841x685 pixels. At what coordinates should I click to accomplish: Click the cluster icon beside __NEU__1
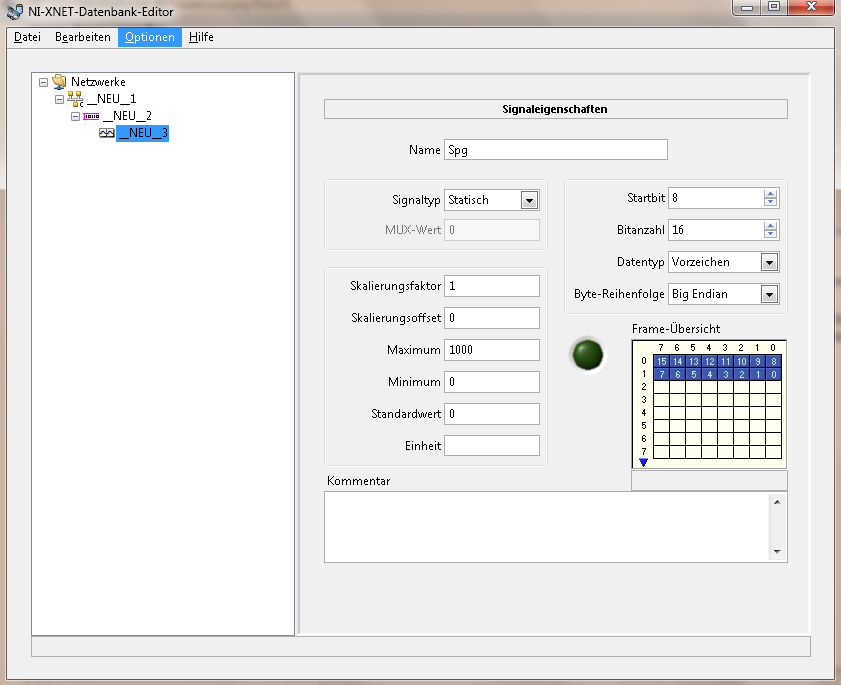click(x=75, y=99)
